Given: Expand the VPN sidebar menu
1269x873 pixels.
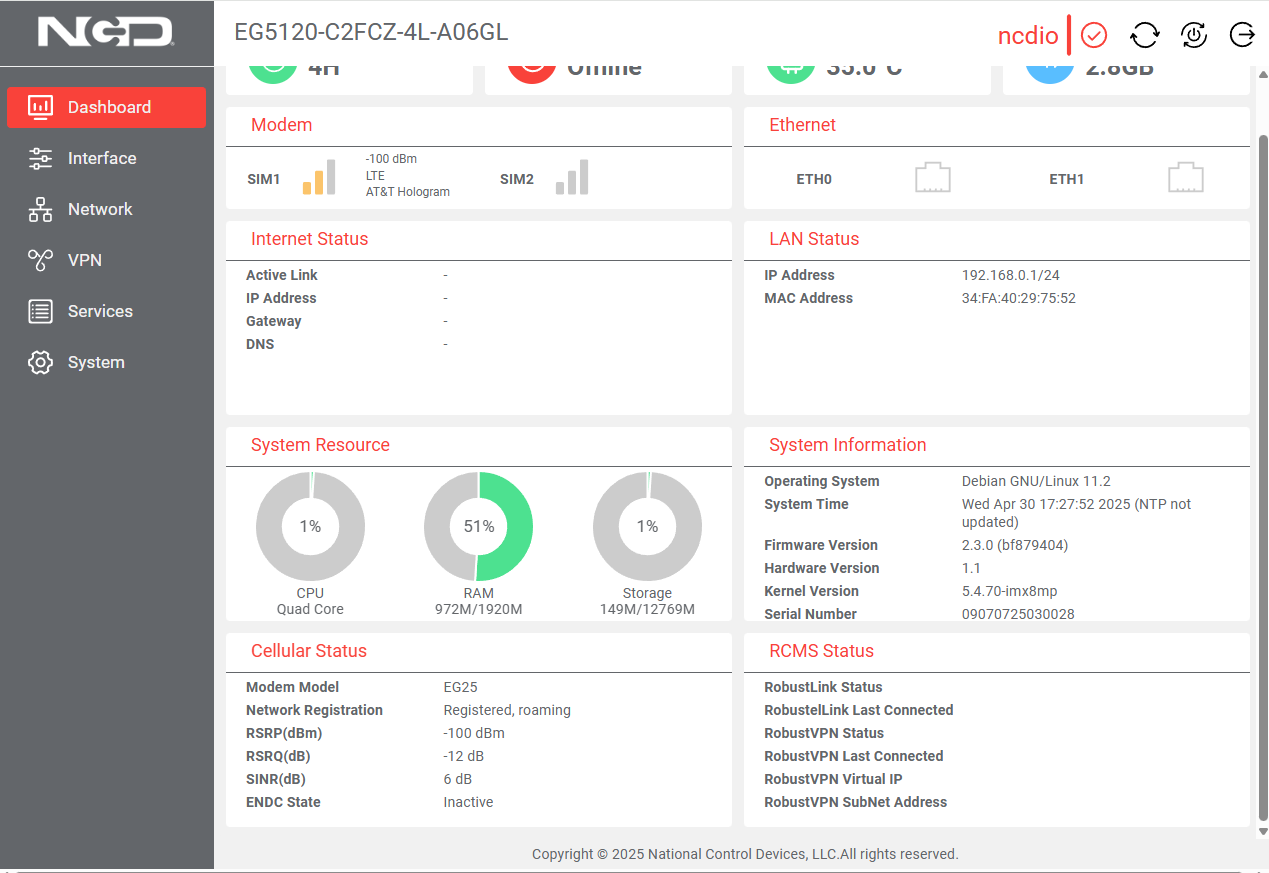Looking at the screenshot, I should [x=84, y=260].
